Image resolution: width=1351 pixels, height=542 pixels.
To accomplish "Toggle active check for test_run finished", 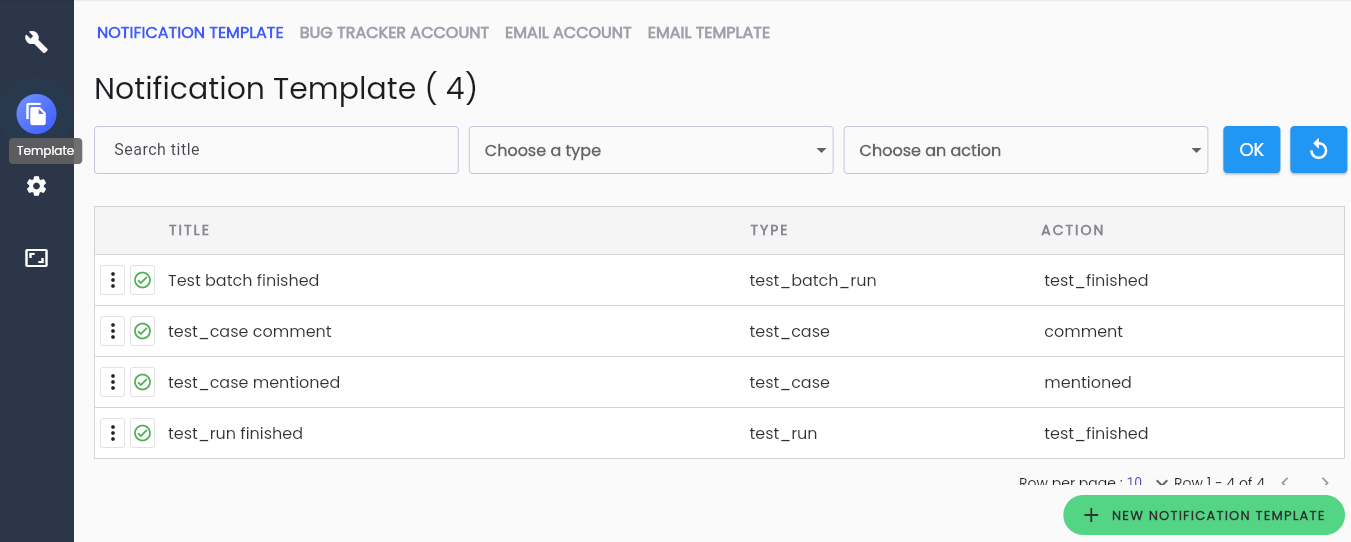I will (142, 433).
